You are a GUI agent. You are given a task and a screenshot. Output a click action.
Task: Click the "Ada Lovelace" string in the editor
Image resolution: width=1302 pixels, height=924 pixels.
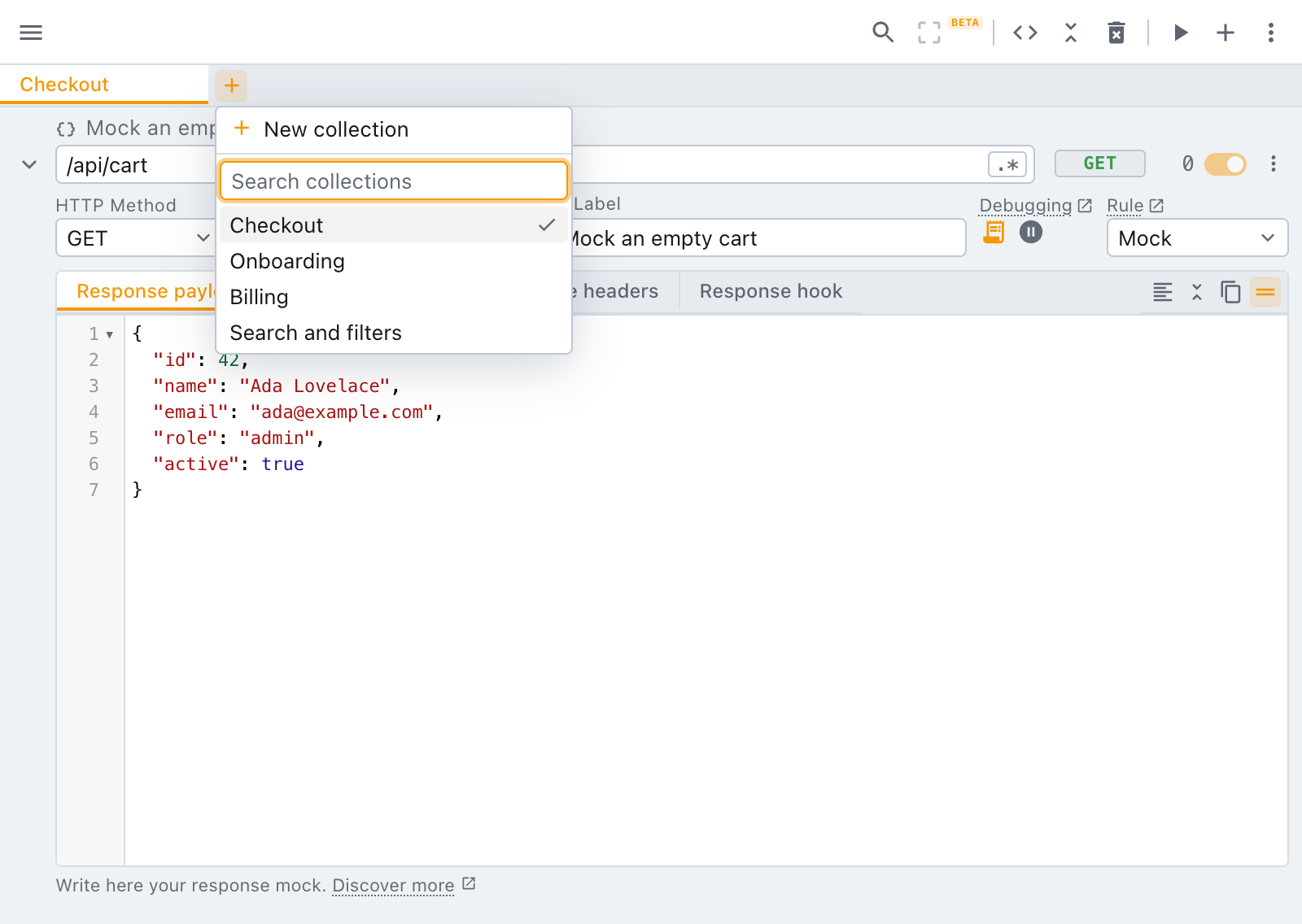coord(315,386)
